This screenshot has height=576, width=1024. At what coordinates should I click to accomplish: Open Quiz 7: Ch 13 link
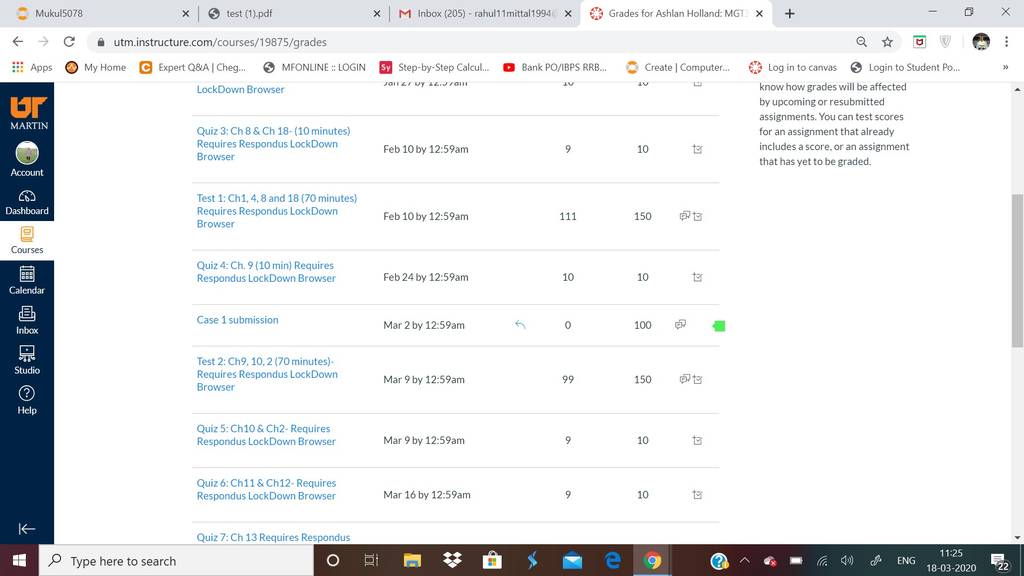(x=273, y=537)
